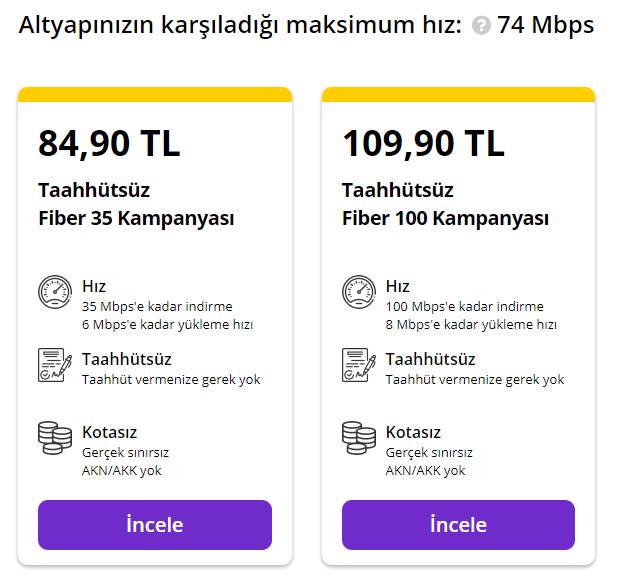Click Kotasız heading in Fiber 100 card
This screenshot has width=618, height=583.
(x=413, y=432)
